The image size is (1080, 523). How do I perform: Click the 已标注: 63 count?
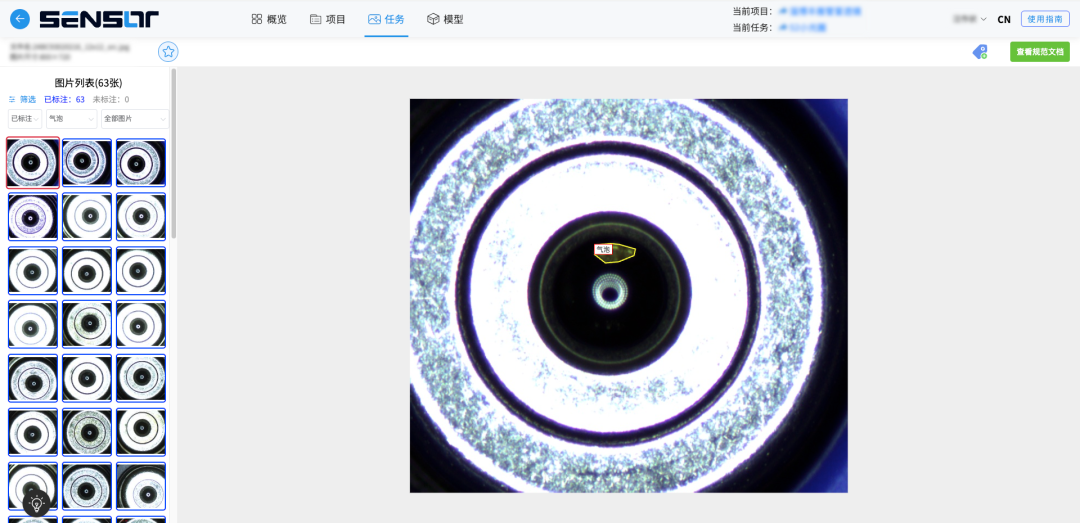[x=65, y=99]
